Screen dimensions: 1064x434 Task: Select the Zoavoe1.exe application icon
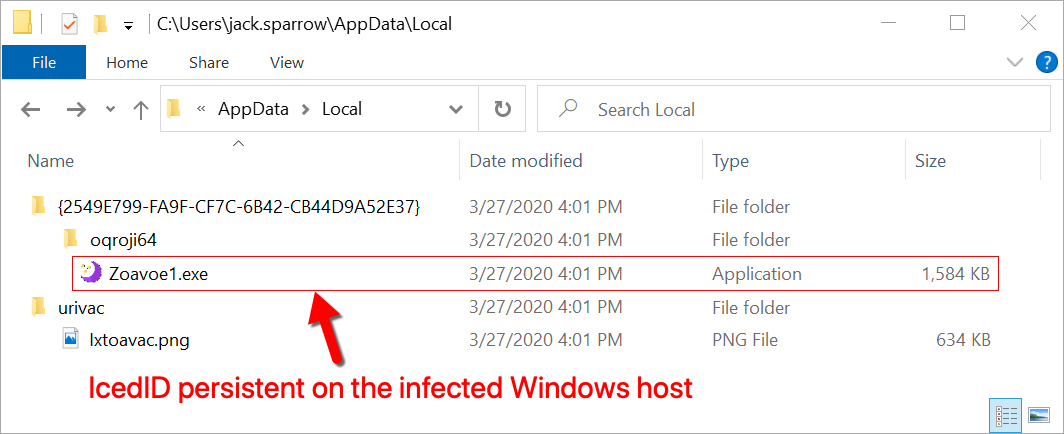click(x=90, y=273)
